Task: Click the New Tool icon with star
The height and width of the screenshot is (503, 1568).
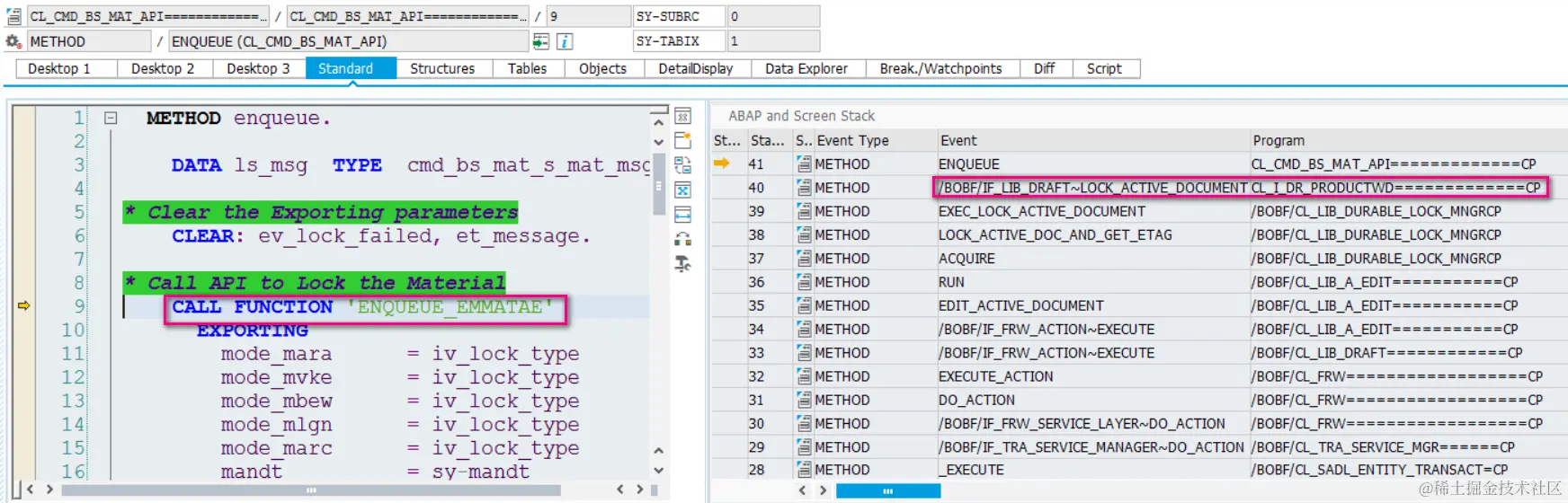Action: [x=683, y=141]
